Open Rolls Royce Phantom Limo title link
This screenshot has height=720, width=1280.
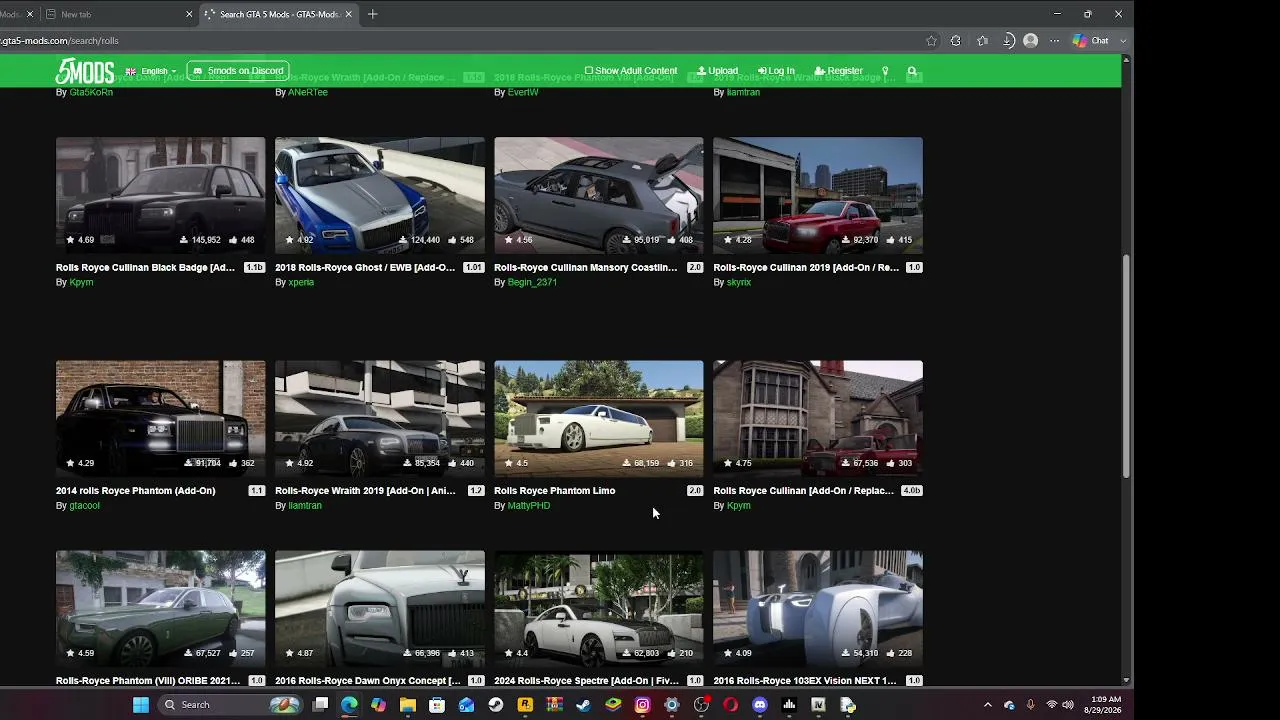click(x=555, y=491)
